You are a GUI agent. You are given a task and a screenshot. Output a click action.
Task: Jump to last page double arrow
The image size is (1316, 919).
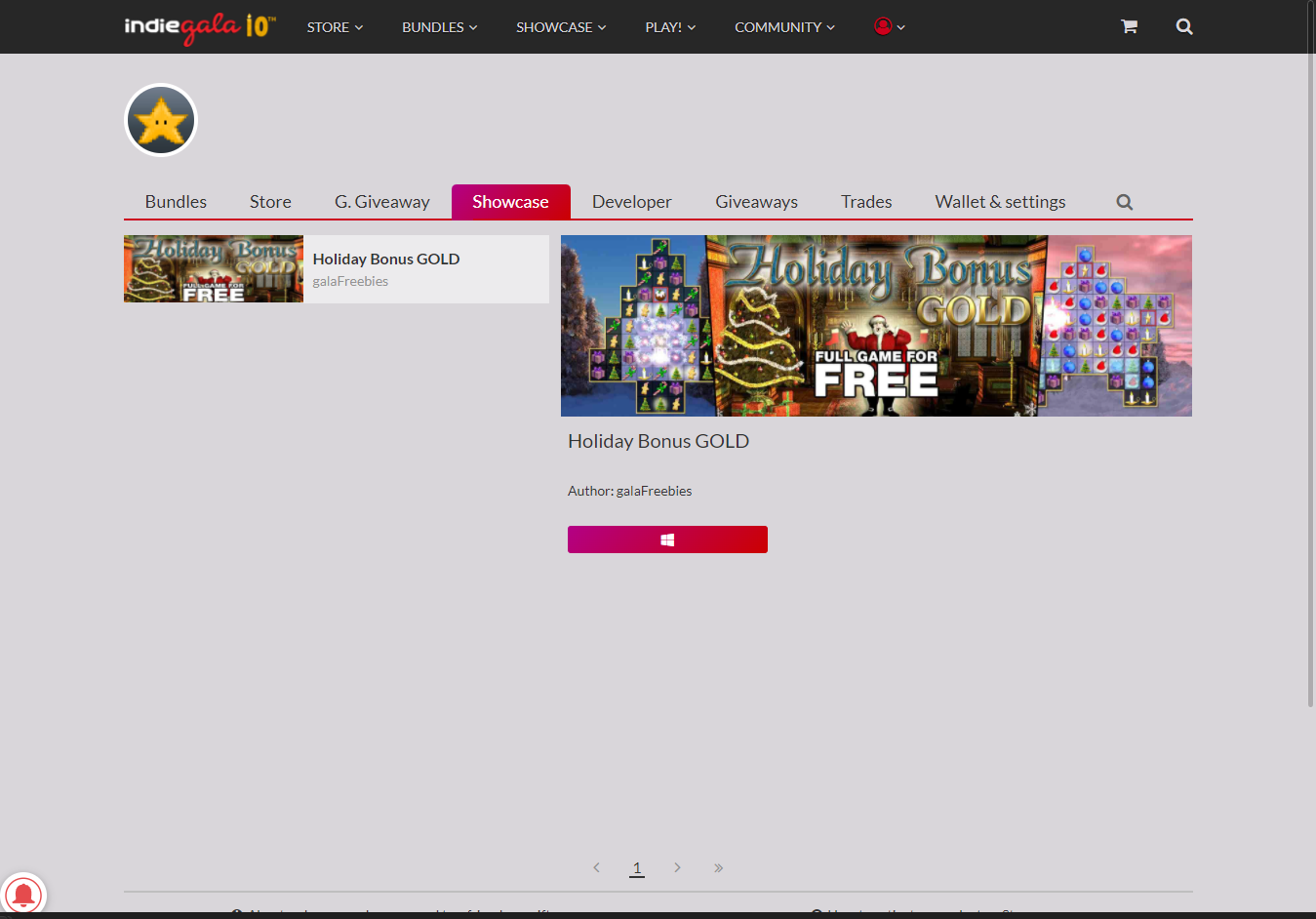[x=718, y=867]
